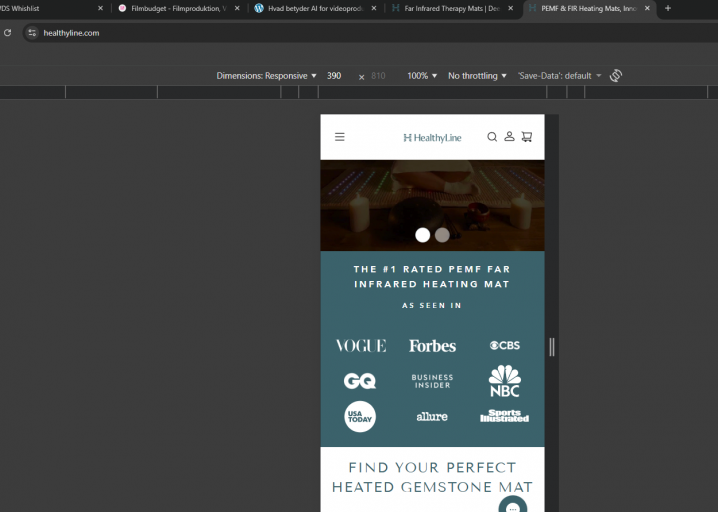The height and width of the screenshot is (512, 718).
Task: Open the HealthyLine hamburger menu
Action: click(339, 137)
